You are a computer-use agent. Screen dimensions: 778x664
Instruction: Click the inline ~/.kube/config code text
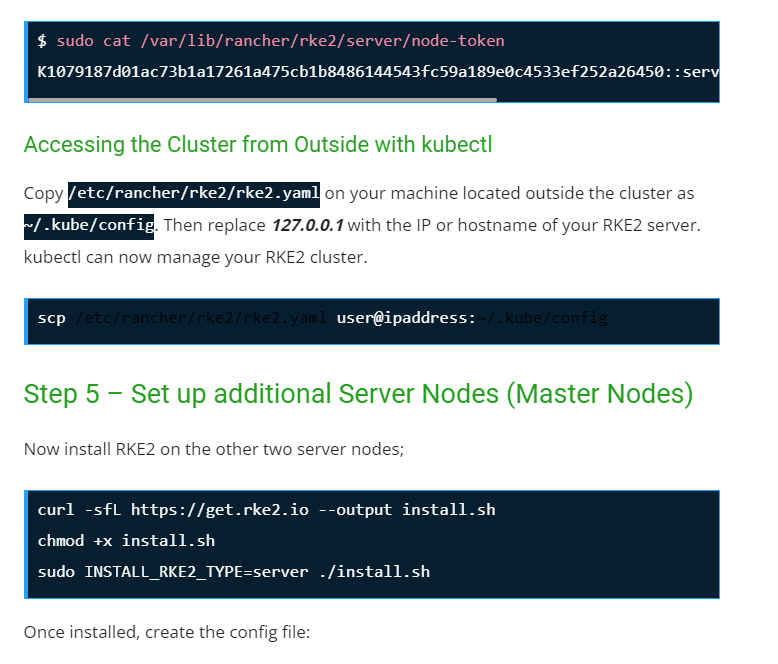[89, 225]
